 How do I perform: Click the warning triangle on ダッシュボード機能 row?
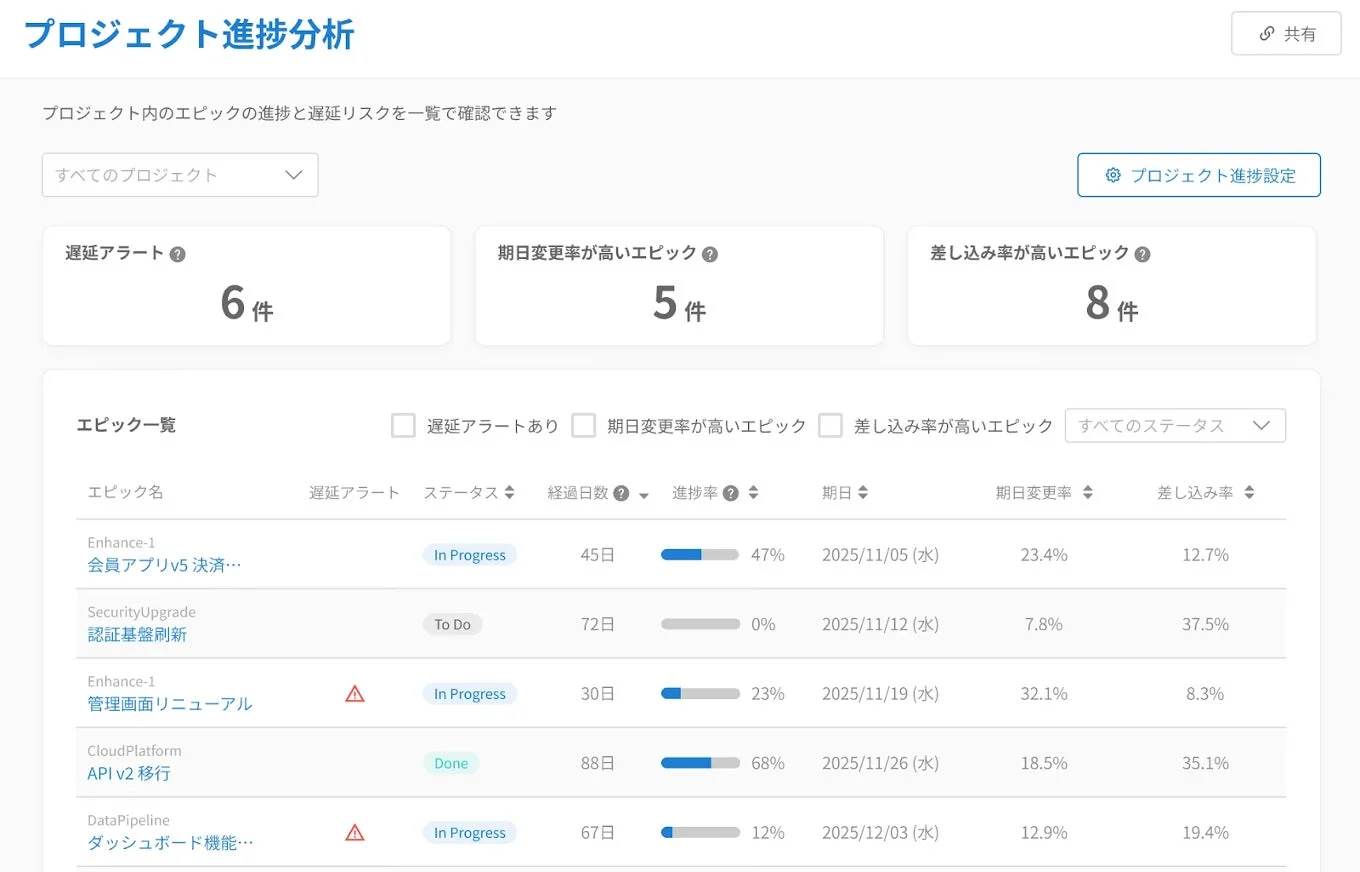355,832
